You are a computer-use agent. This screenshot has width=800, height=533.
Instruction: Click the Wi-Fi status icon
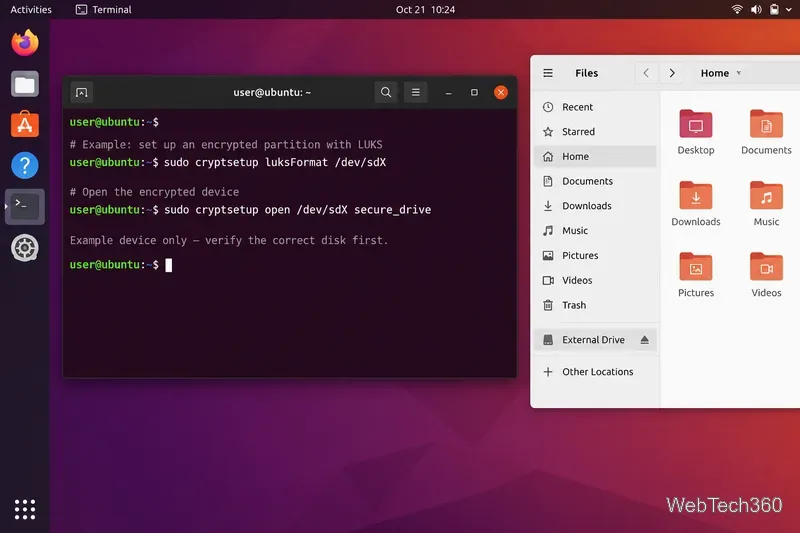tap(737, 9)
